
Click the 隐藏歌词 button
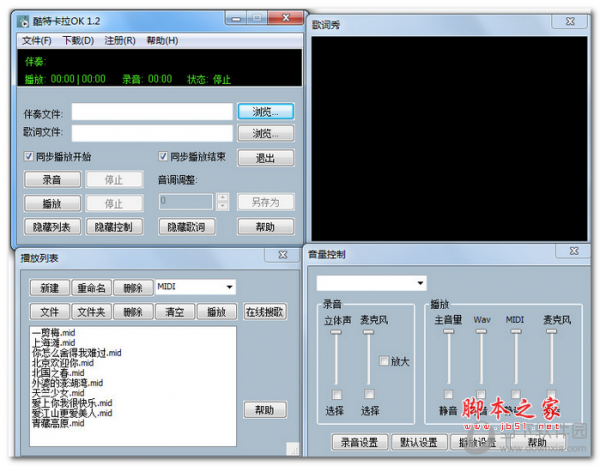point(186,227)
